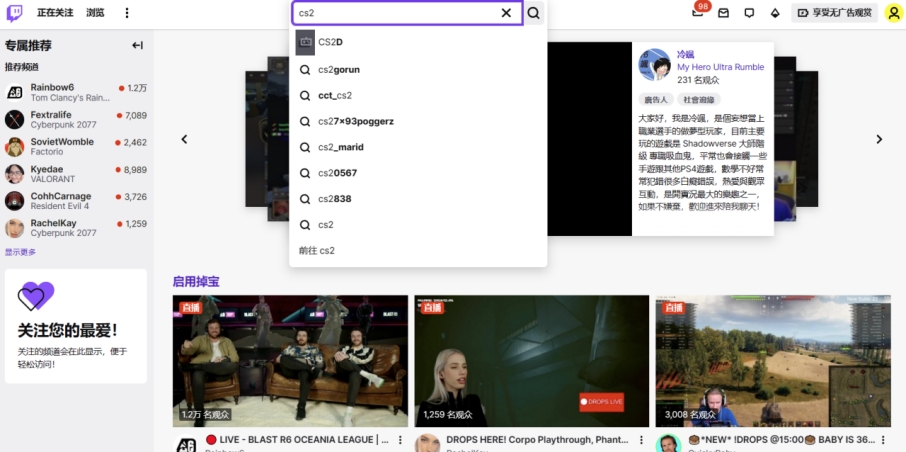
Task: Choose the cs2gorun search suggestion
Action: [418, 69]
